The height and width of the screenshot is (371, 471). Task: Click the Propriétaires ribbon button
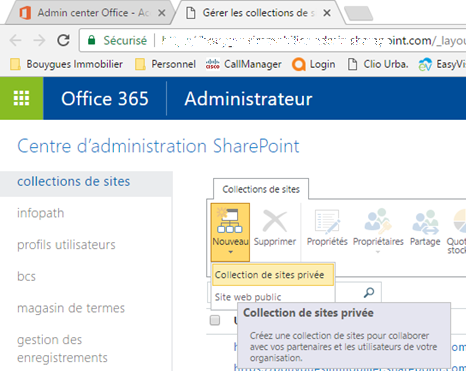(378, 227)
